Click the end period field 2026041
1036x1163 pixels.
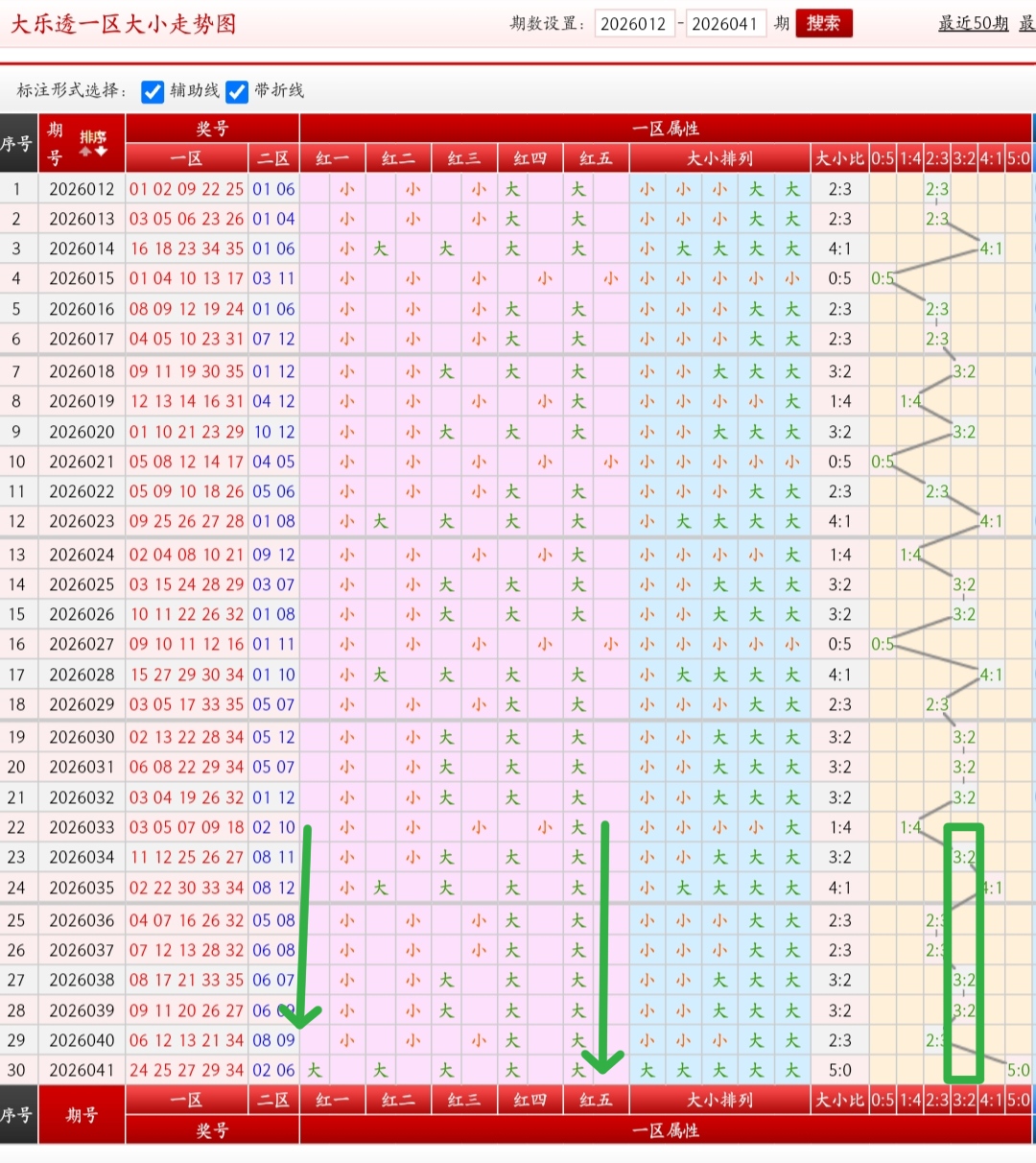pyautogui.click(x=724, y=24)
